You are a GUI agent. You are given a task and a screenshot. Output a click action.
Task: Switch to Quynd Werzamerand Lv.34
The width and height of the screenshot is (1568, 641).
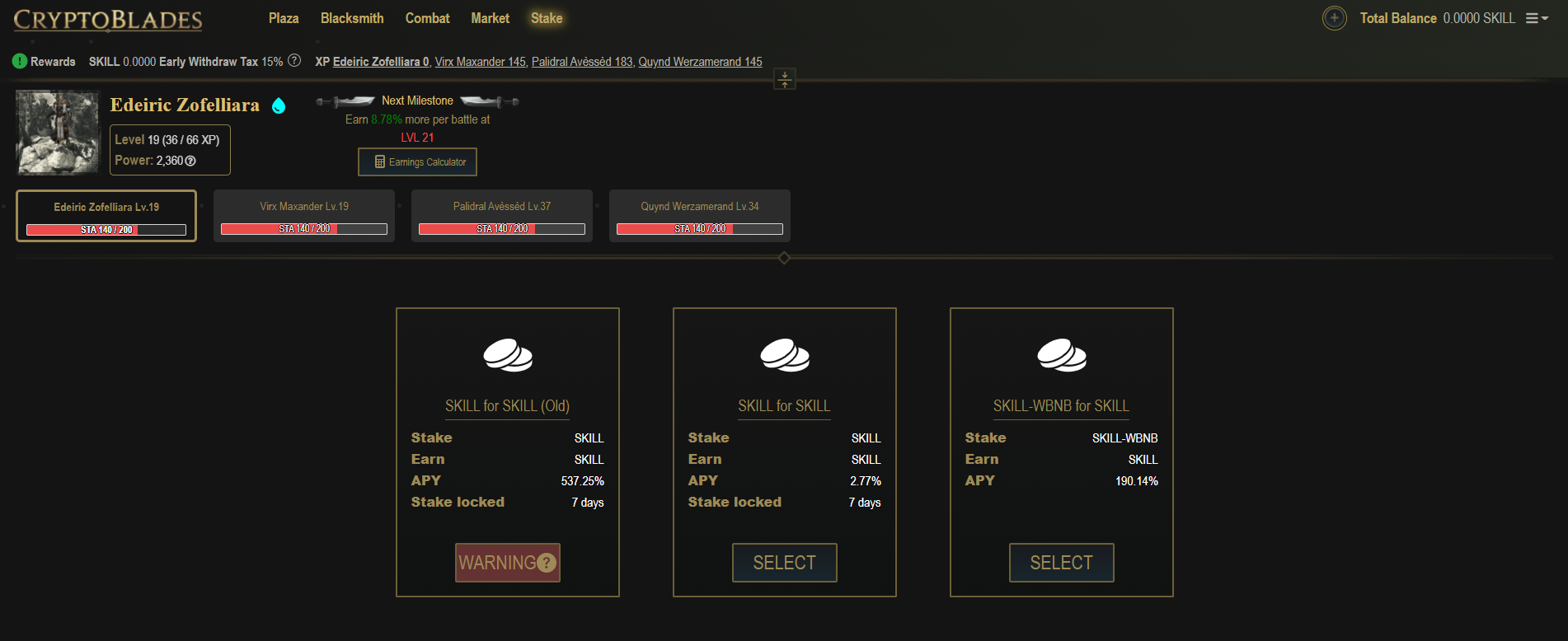[700, 216]
